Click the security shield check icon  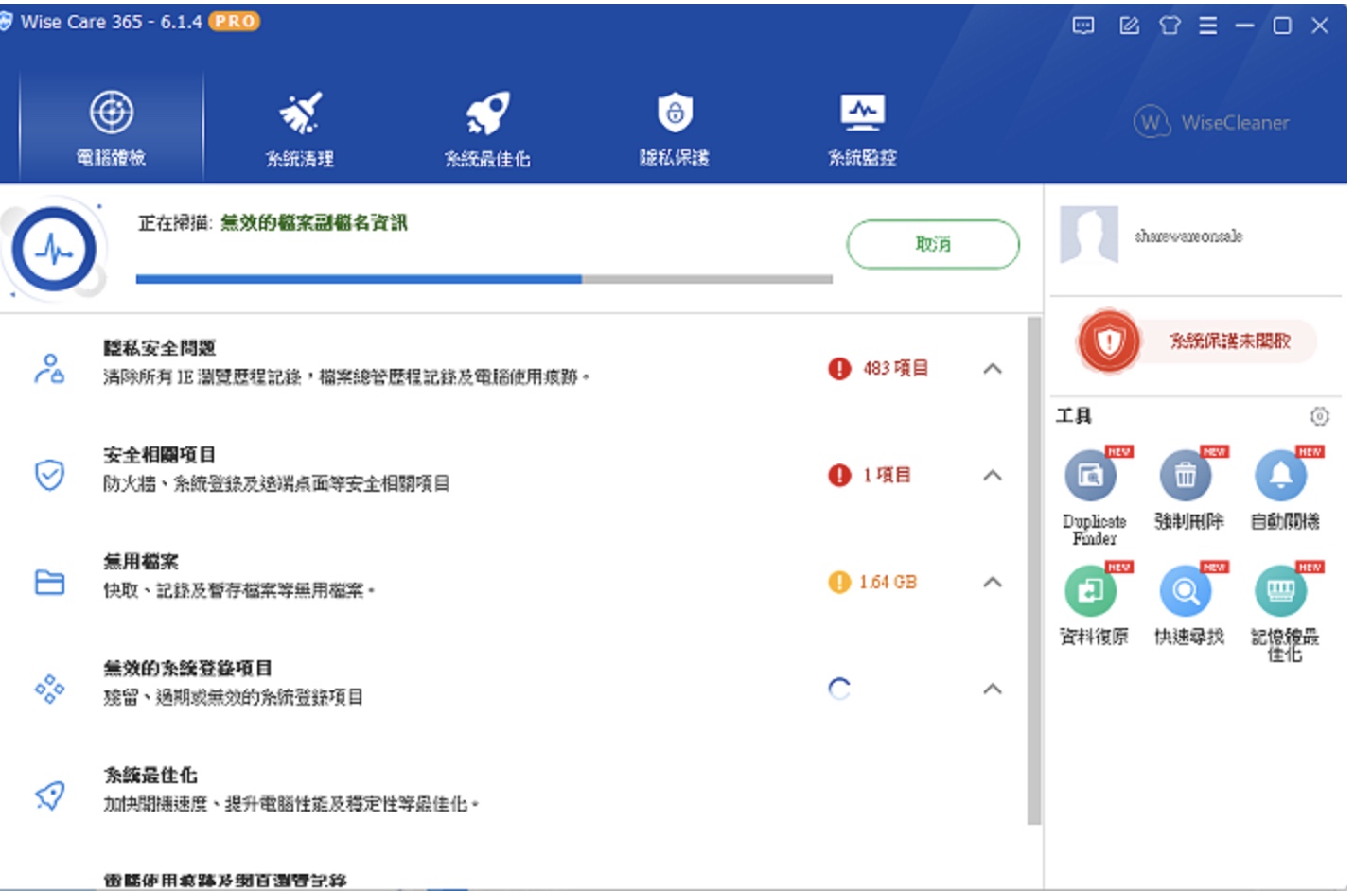click(49, 475)
